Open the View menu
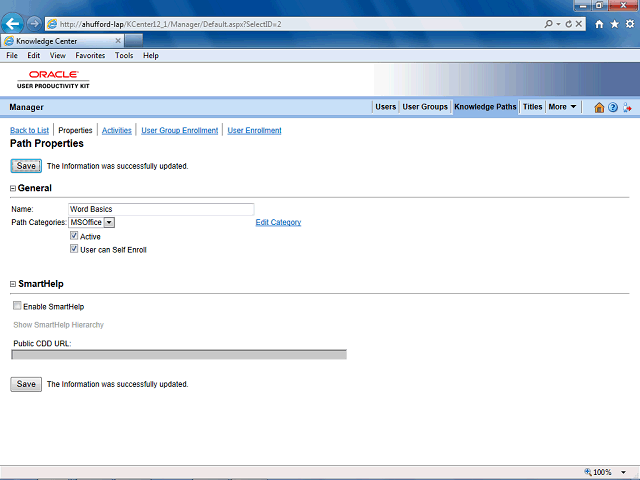 (x=58, y=56)
